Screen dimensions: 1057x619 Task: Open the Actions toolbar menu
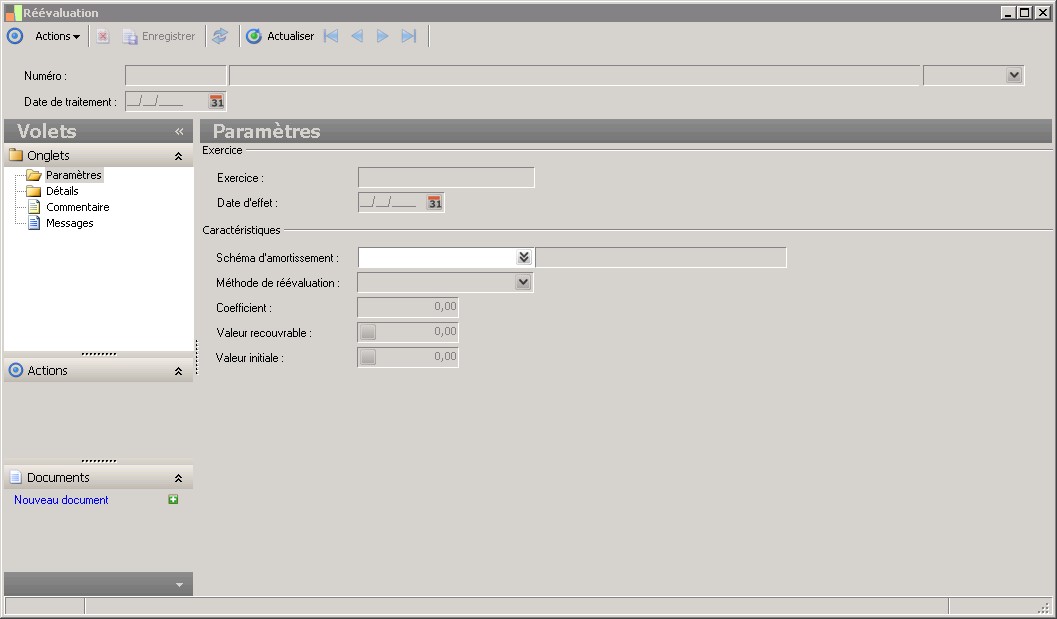pos(57,36)
